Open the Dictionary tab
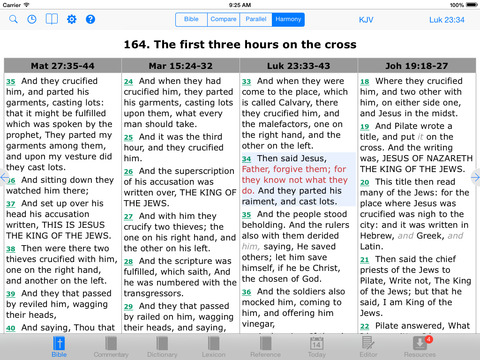This screenshot has height=360, width=480. (162, 347)
